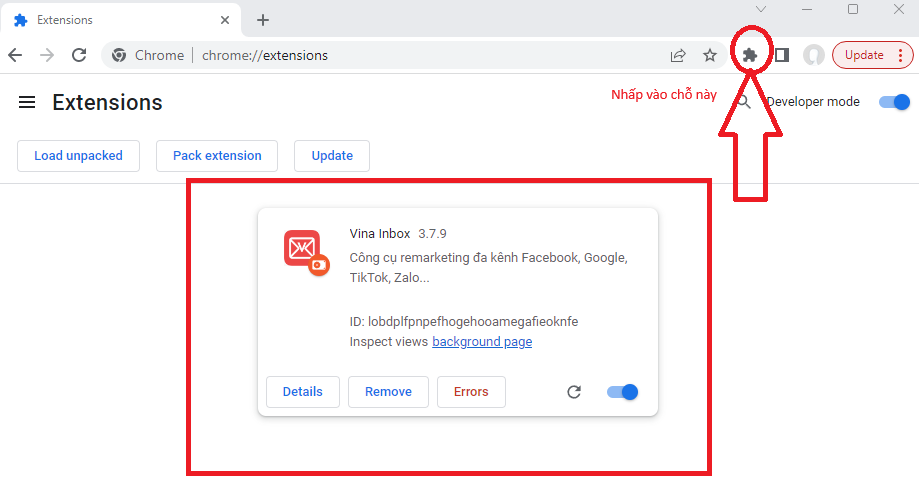Click the Chrome site info icon

119,55
